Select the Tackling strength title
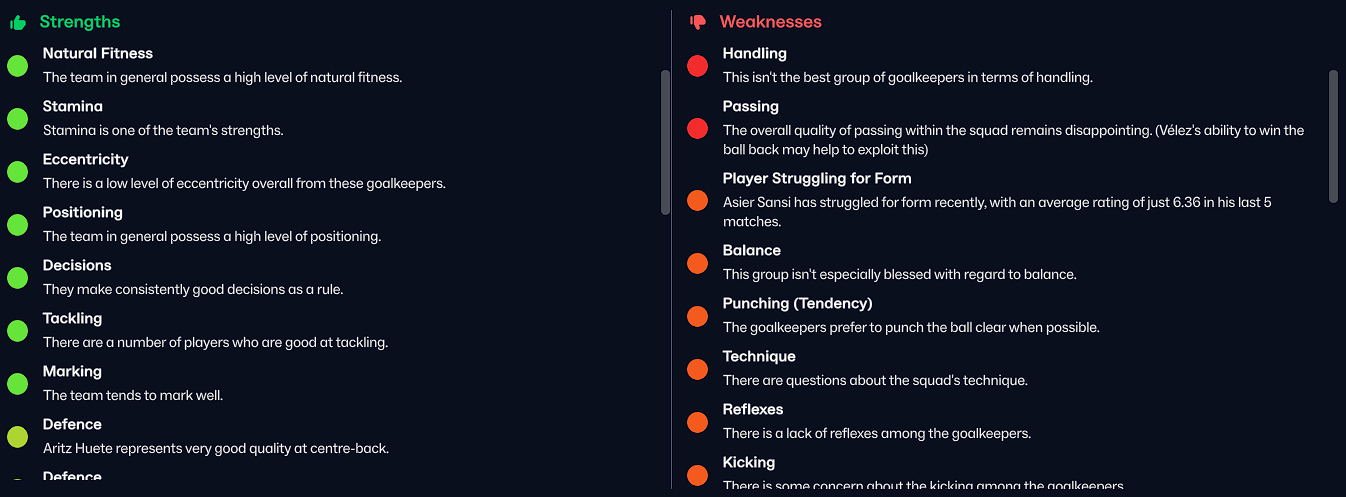The width and height of the screenshot is (1346, 497). click(x=72, y=319)
